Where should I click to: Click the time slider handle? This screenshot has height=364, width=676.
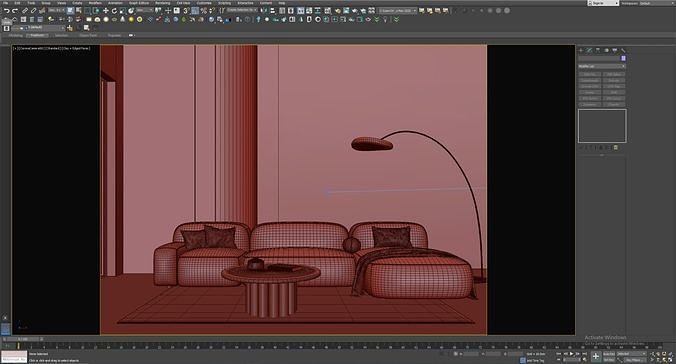[22, 339]
